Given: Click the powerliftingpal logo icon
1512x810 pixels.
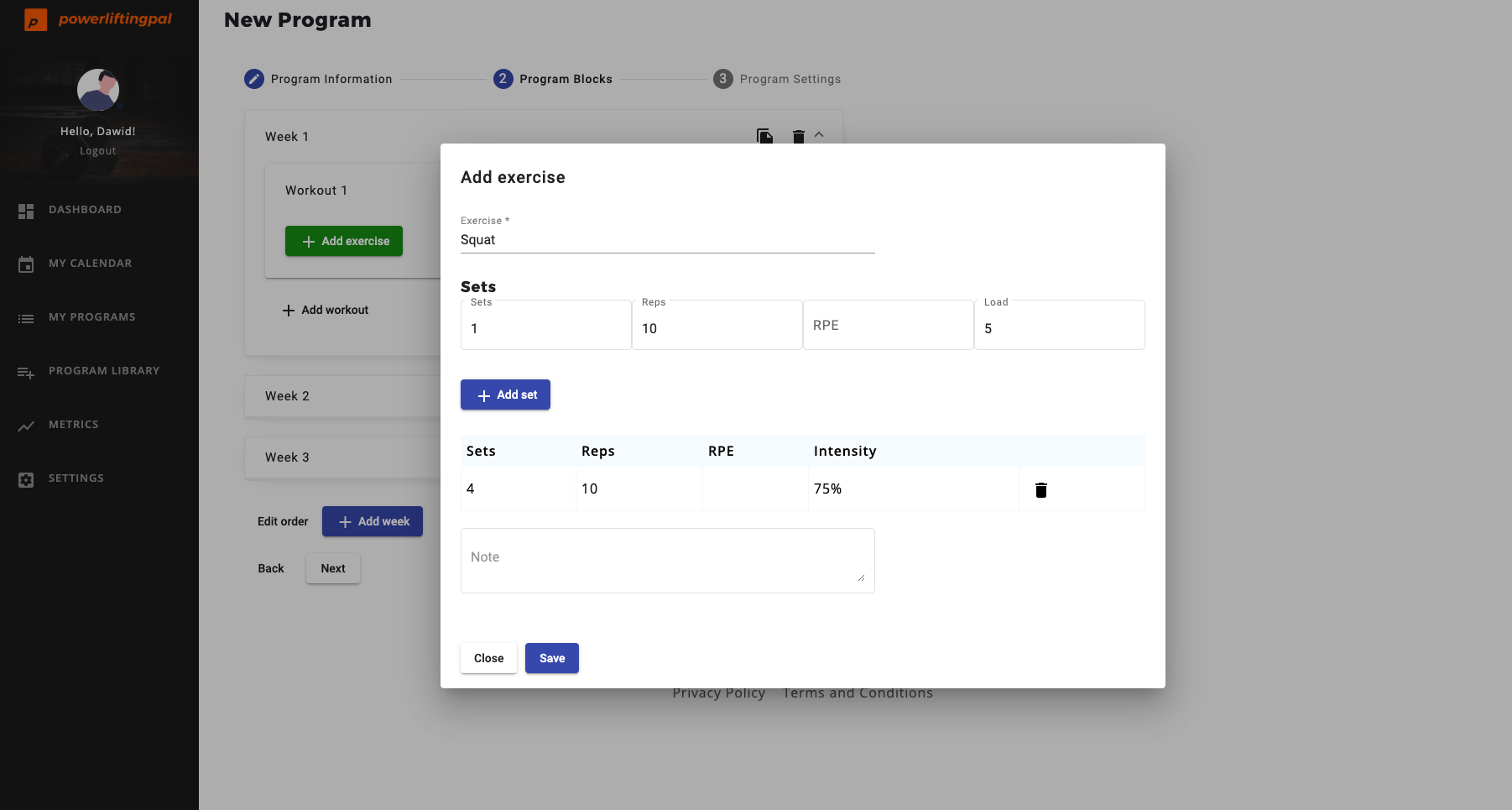Looking at the screenshot, I should pyautogui.click(x=35, y=19).
